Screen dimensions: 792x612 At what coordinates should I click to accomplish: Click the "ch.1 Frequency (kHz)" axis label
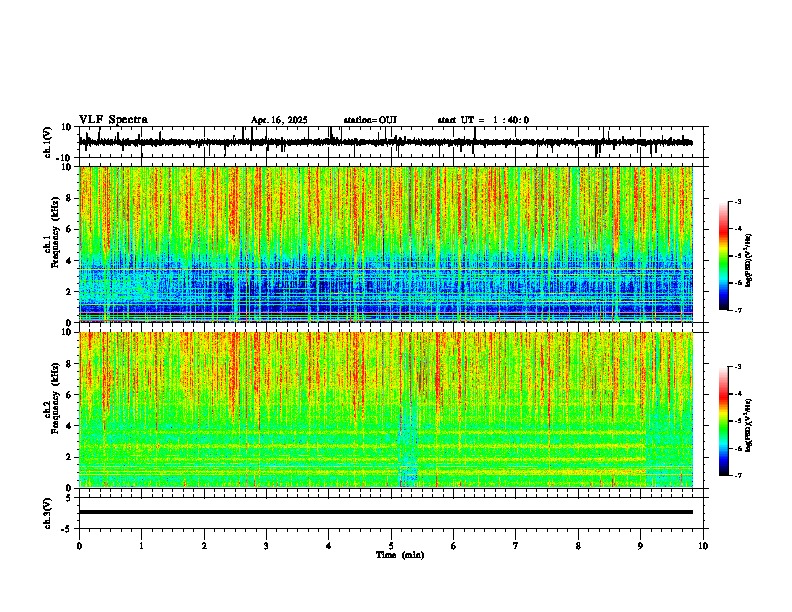(51, 232)
